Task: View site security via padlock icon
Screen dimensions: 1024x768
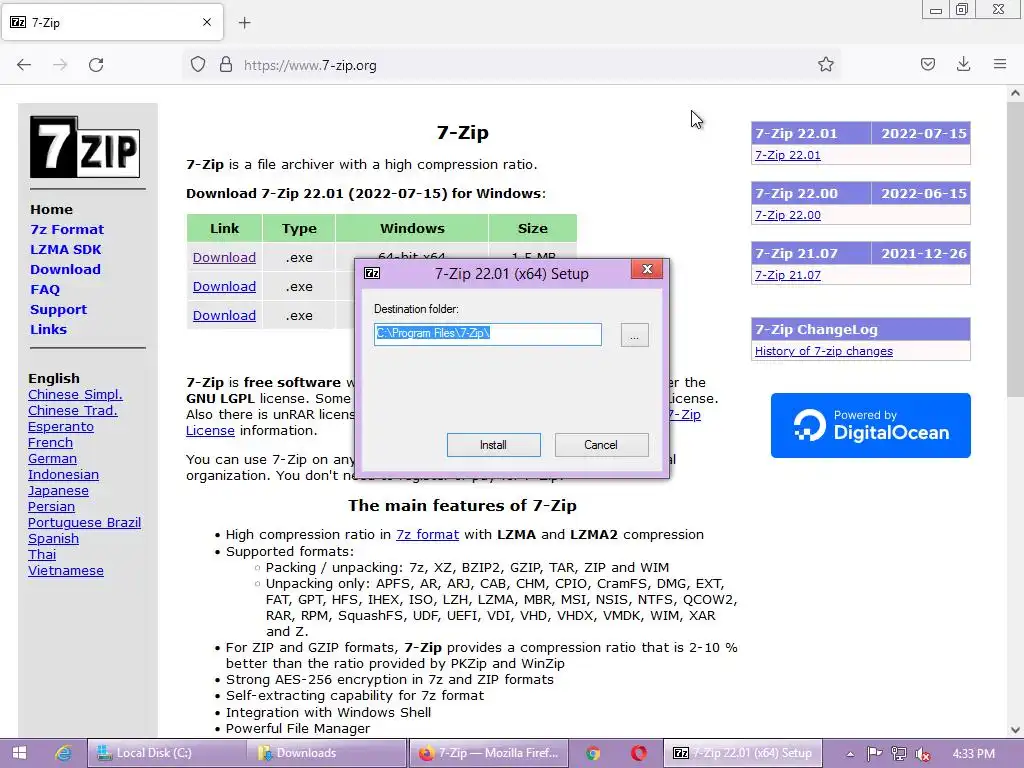Action: (226, 65)
